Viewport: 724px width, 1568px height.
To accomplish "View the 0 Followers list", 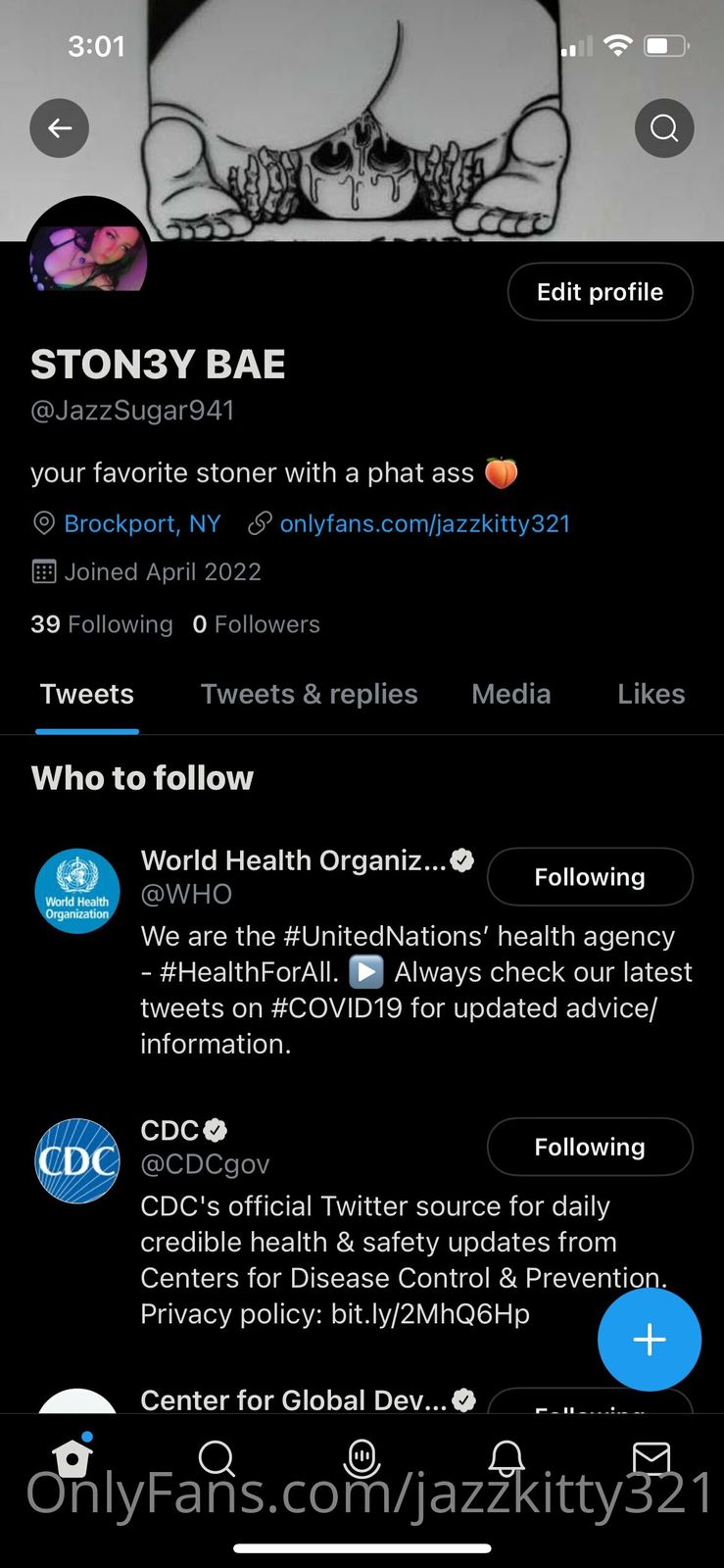I will 257,624.
